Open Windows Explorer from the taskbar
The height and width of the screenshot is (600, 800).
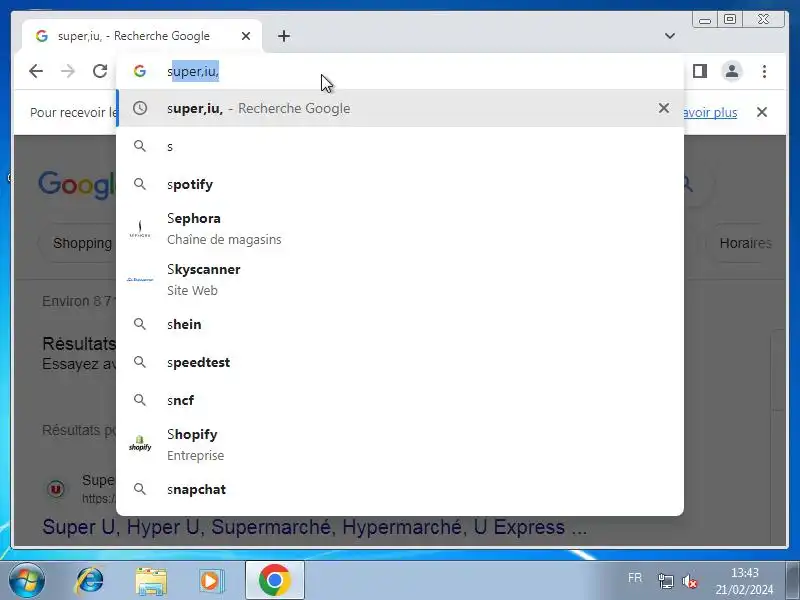point(151,581)
